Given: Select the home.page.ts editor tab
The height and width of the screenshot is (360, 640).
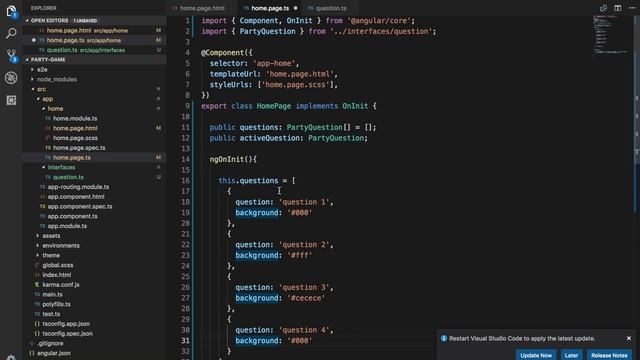Looking at the screenshot, I should [x=270, y=8].
